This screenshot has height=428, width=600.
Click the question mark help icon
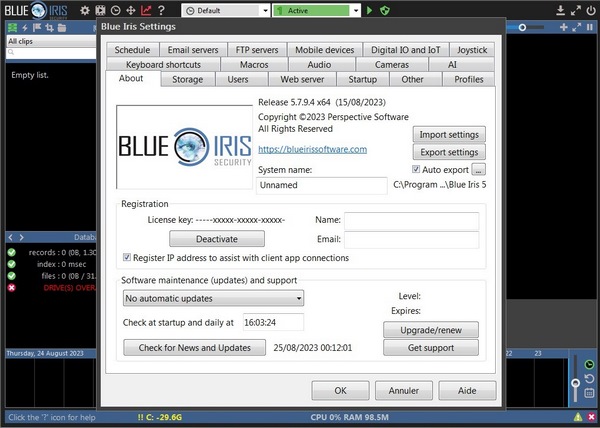click(x=161, y=10)
